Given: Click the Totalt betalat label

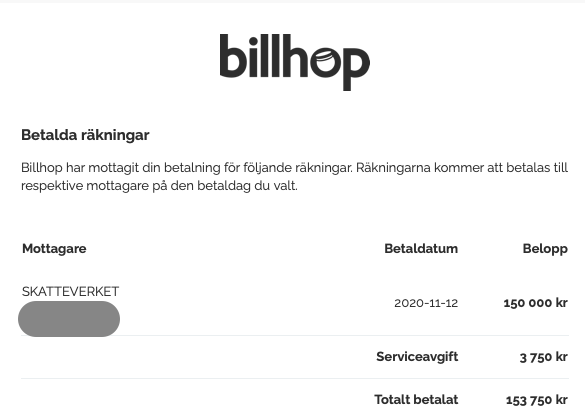Looking at the screenshot, I should pos(416,400).
